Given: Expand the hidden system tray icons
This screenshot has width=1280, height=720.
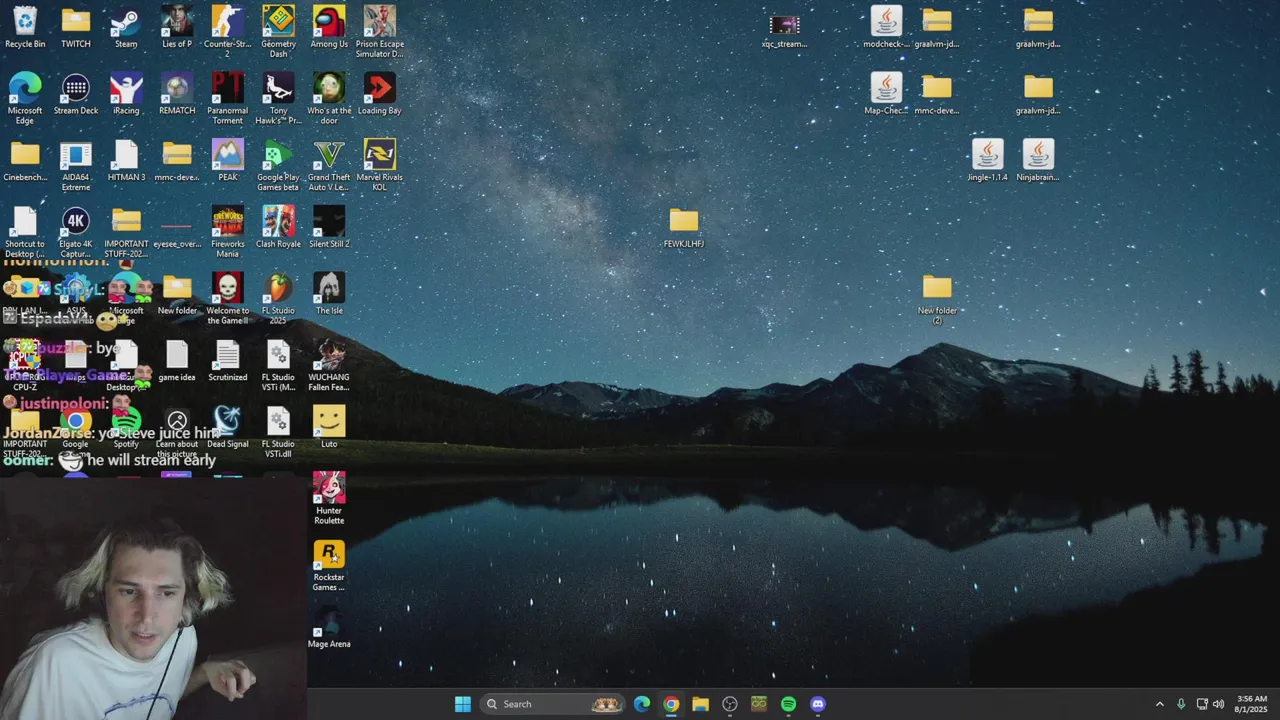Looking at the screenshot, I should (1160, 704).
